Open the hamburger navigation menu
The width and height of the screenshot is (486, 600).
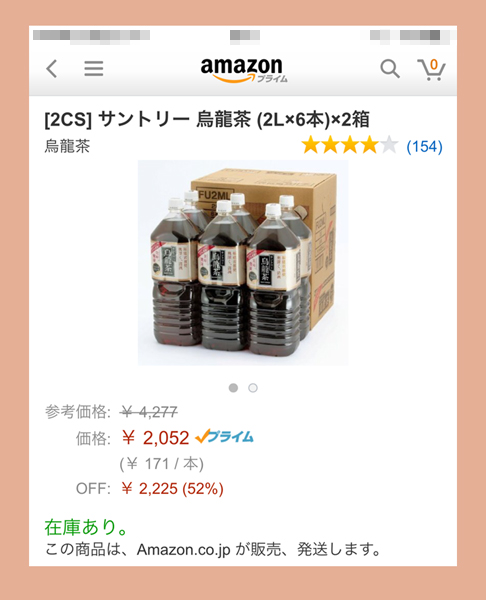(94, 69)
